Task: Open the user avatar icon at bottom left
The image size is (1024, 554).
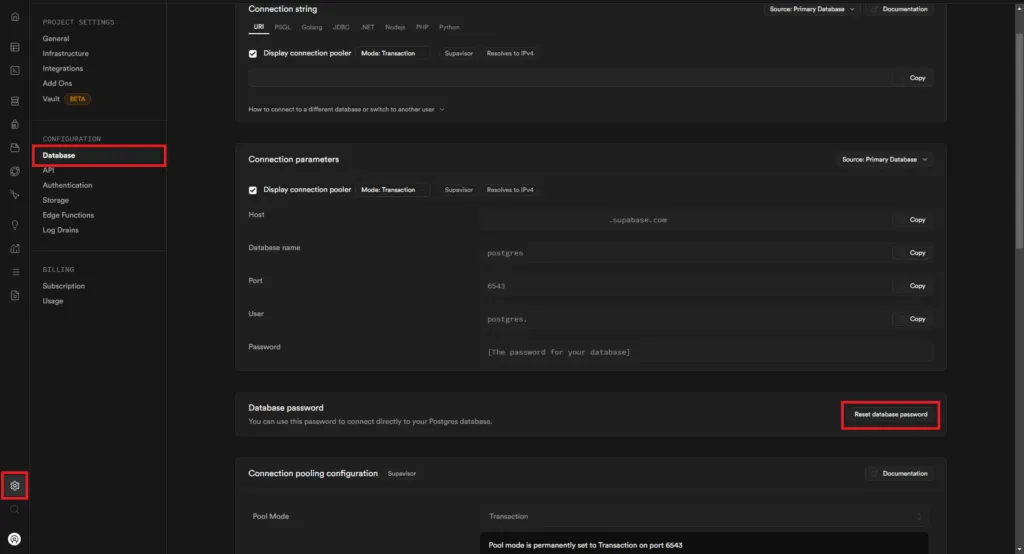Action: [15, 538]
